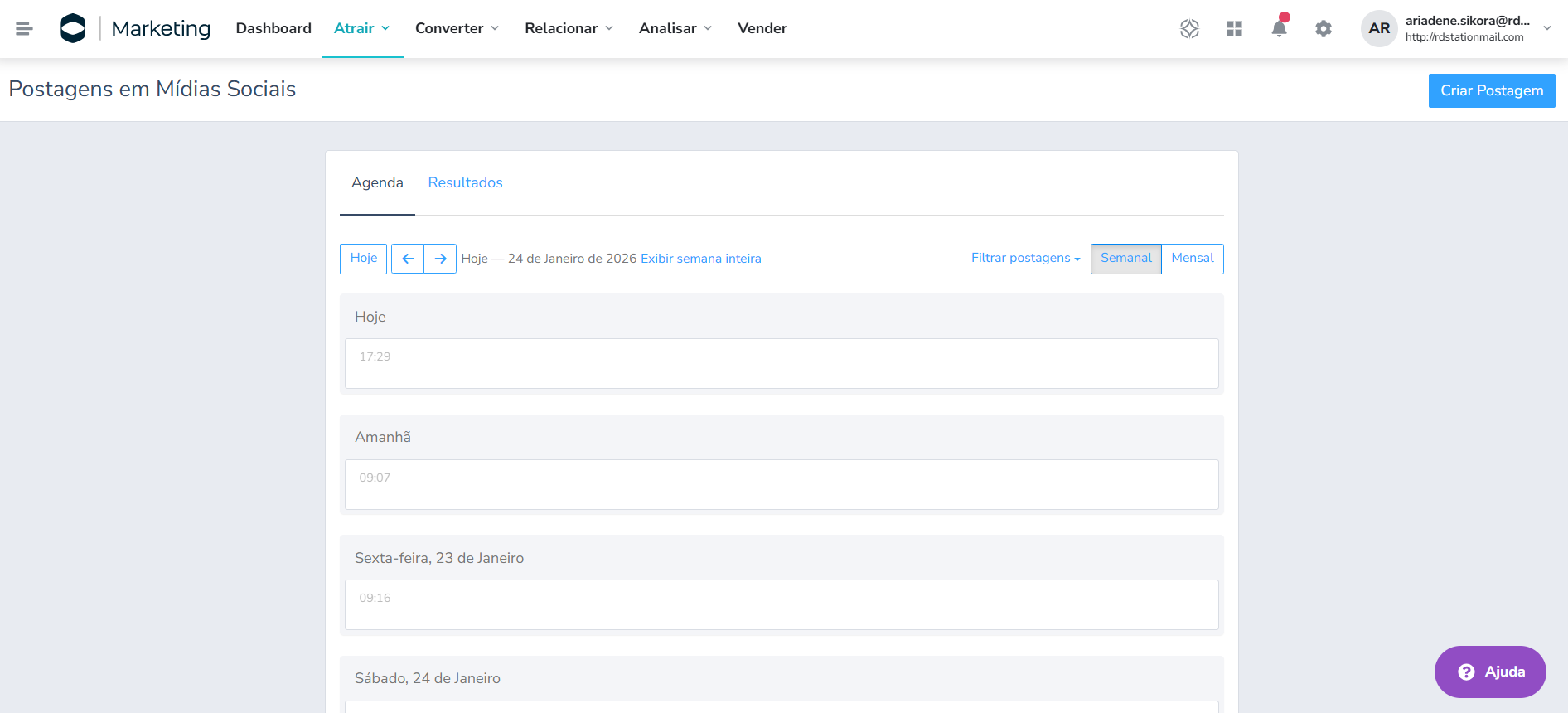Open the settings gear icon

point(1324,29)
